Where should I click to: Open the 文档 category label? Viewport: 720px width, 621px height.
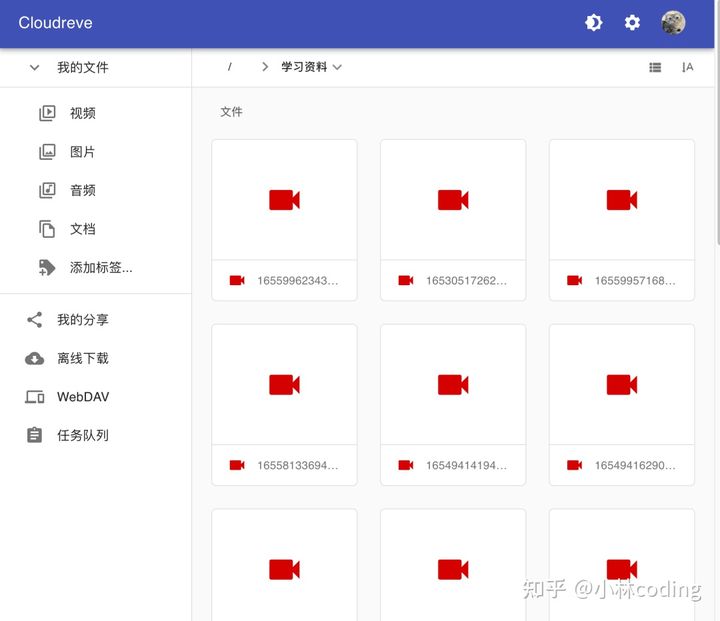(83, 229)
